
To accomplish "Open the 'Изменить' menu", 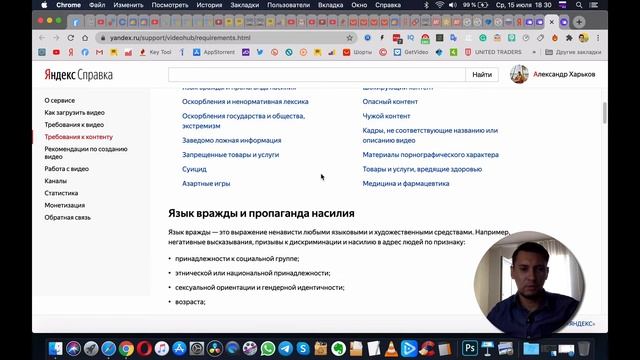I will 128,5.
